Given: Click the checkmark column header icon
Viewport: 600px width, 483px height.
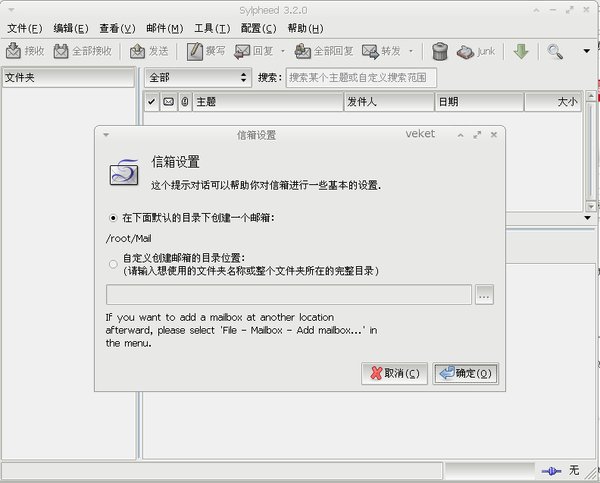Looking at the screenshot, I should click(x=152, y=101).
